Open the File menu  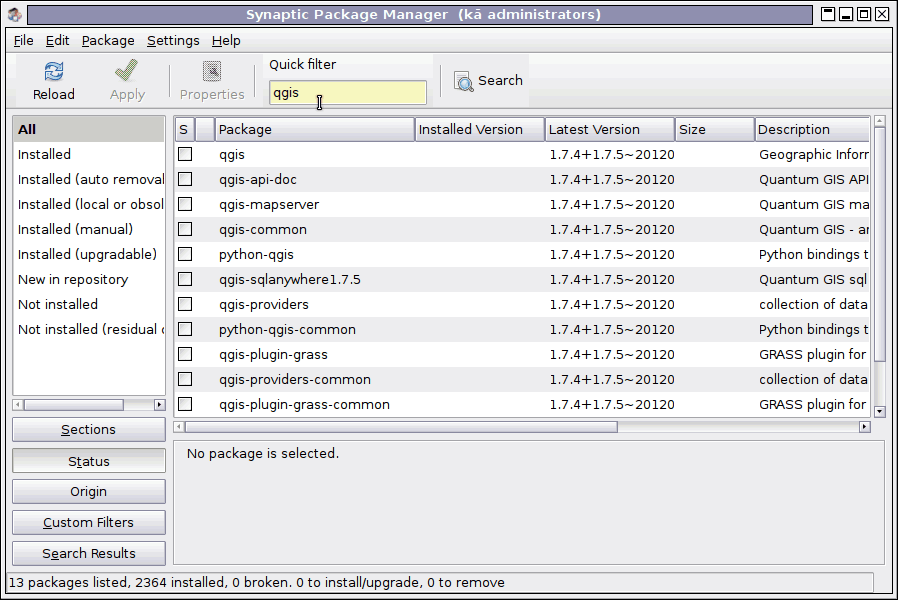pos(23,41)
